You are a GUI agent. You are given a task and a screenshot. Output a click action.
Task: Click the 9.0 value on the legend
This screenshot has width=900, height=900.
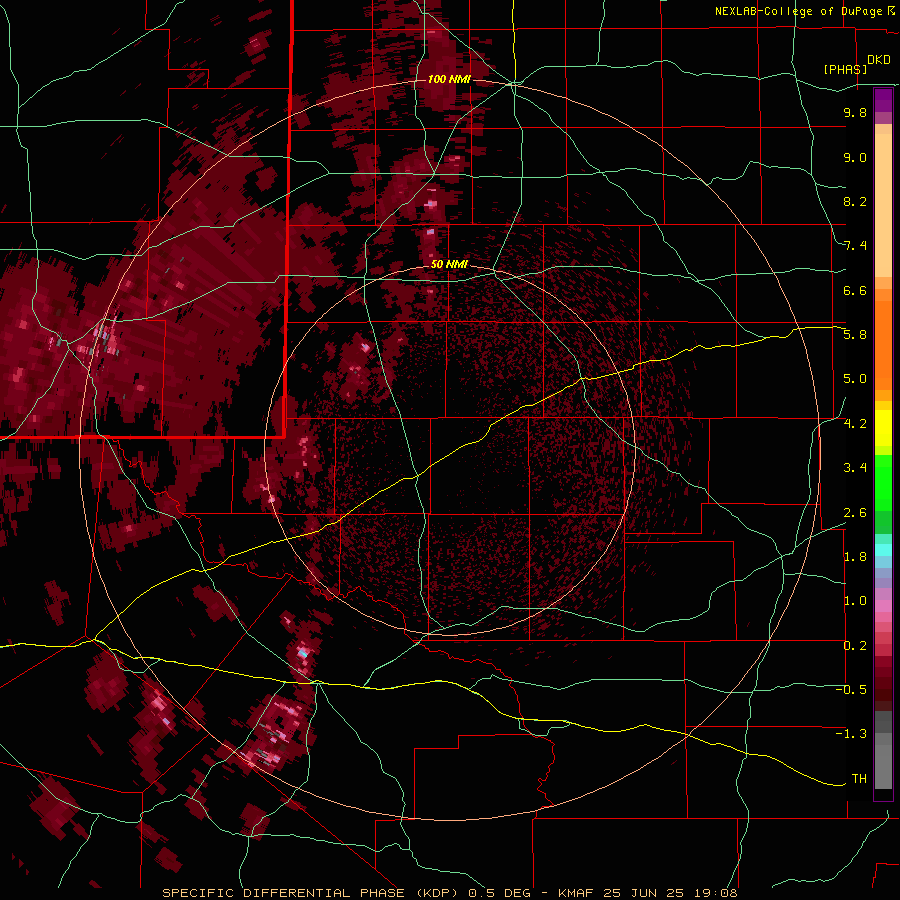tap(855, 157)
